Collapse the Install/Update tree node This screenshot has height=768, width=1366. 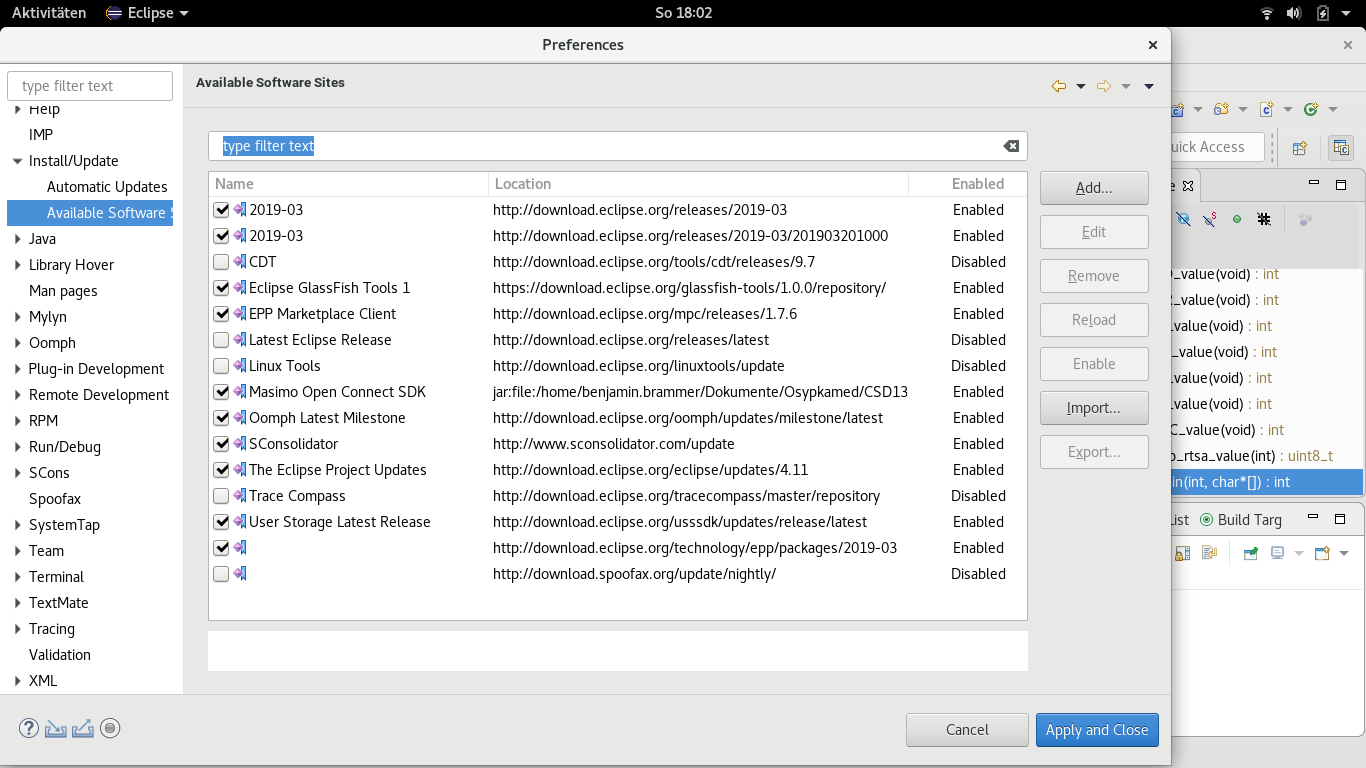17,161
